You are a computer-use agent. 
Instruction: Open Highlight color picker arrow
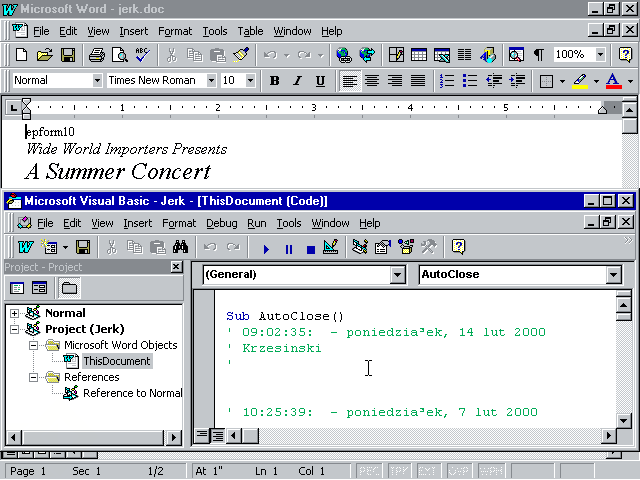click(x=596, y=81)
